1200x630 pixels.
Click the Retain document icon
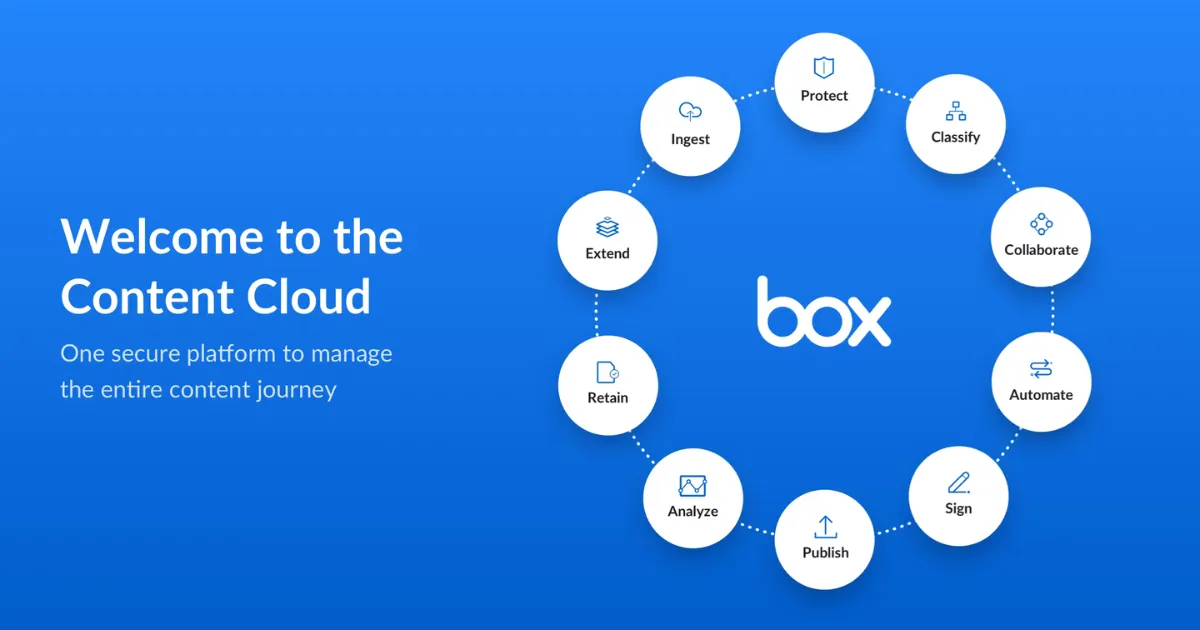point(607,372)
